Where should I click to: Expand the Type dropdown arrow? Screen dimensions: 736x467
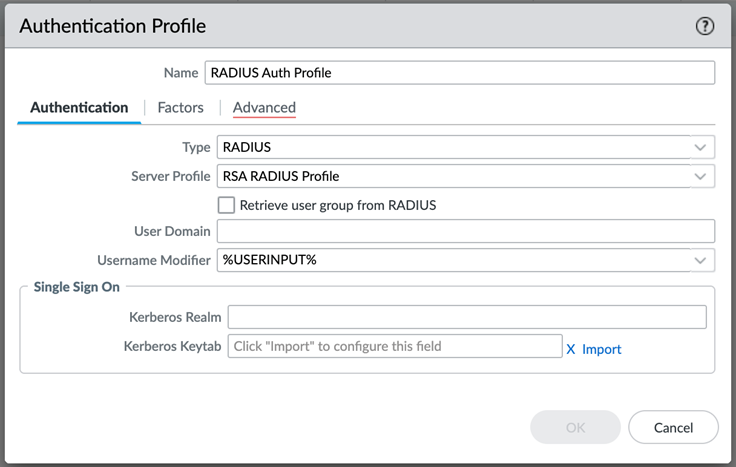point(700,147)
